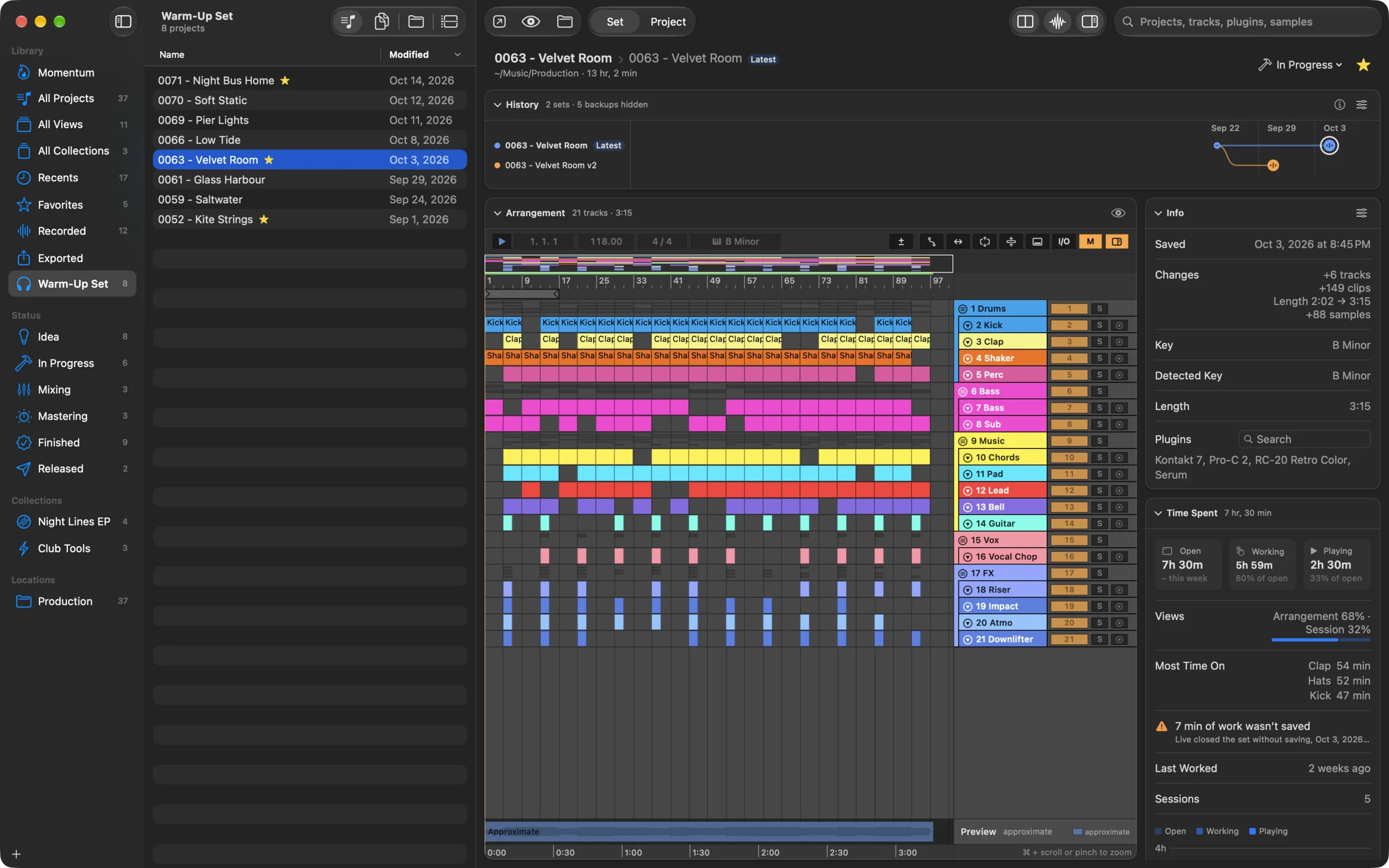Toggle the I/O section button

coord(1064,242)
